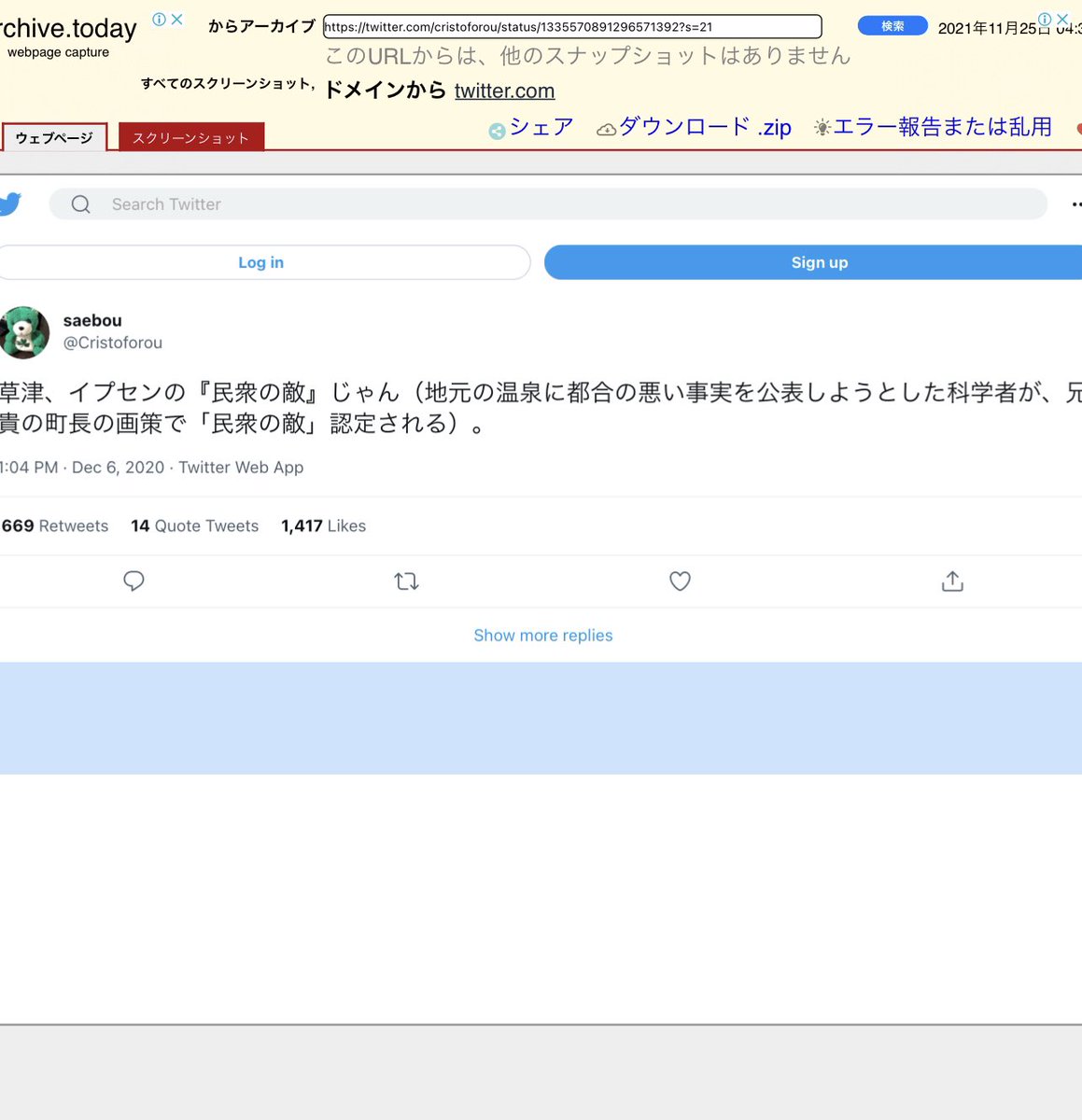
Task: Close the ad next to archive.today
Action: pyautogui.click(x=176, y=19)
